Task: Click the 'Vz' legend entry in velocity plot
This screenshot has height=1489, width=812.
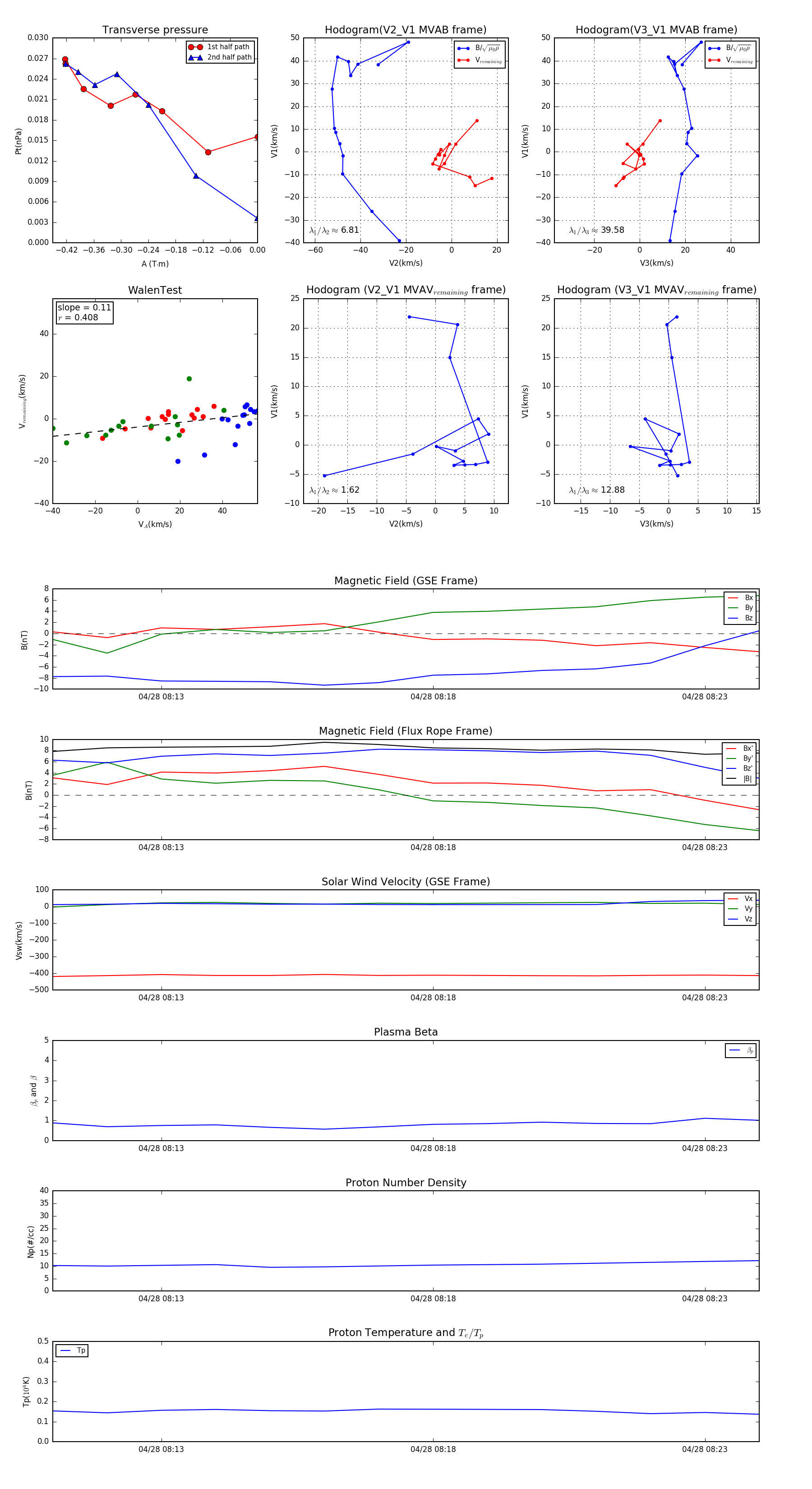Action: [740, 919]
